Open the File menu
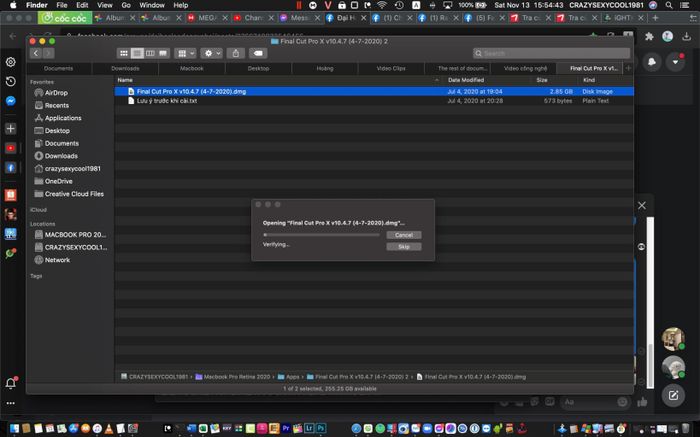Image resolution: width=700 pixels, height=437 pixels. 62,5
